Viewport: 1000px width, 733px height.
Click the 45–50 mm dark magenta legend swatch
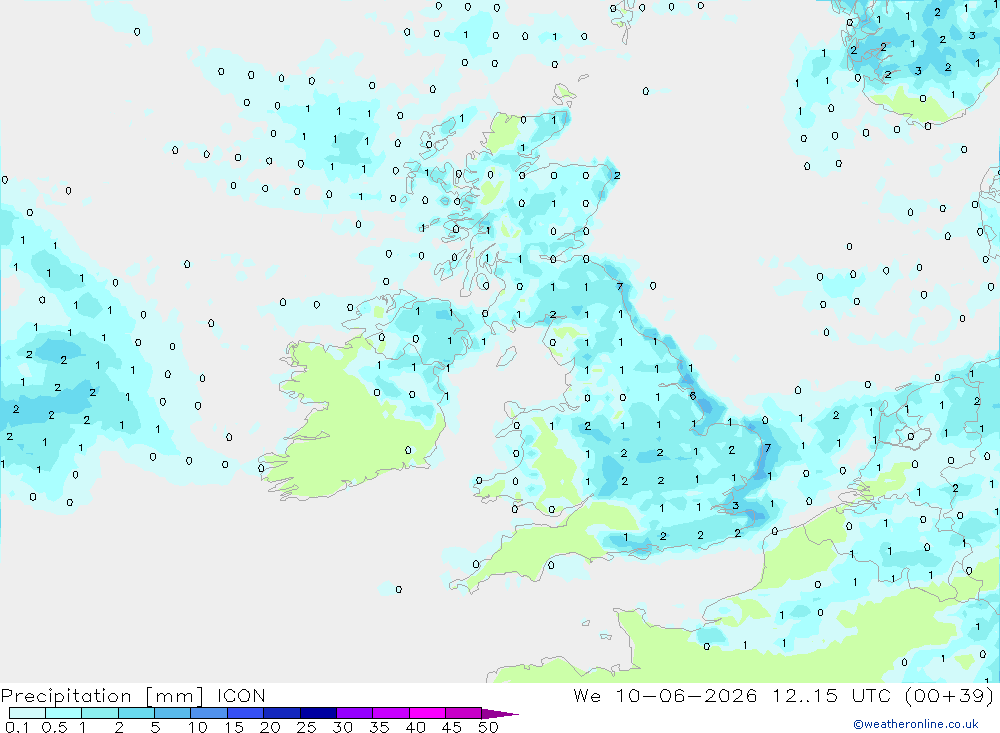pyautogui.click(x=463, y=713)
